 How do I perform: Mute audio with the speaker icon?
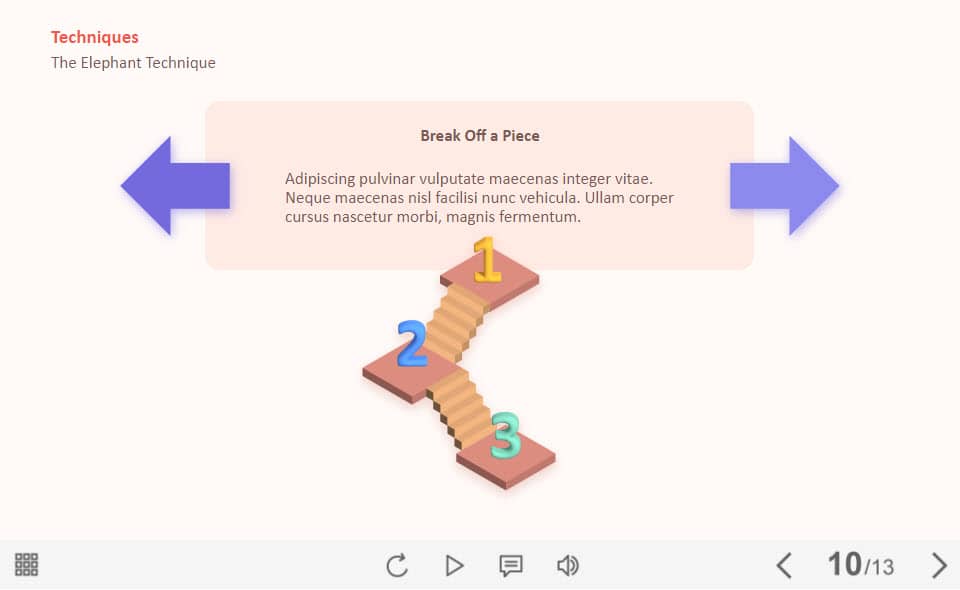(568, 566)
